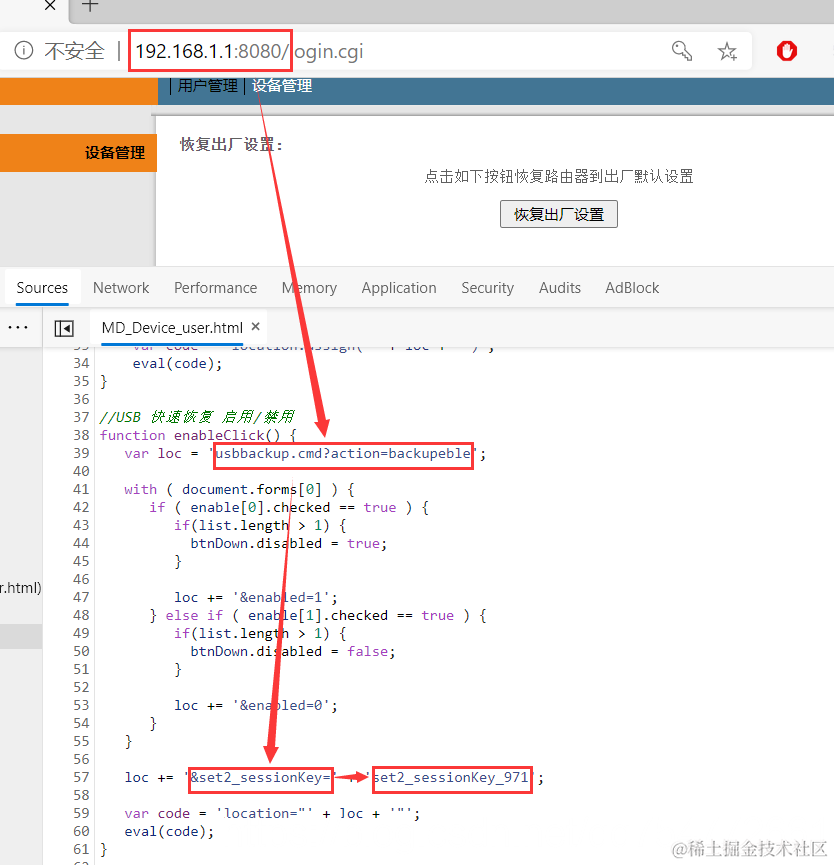
Task: Open the saved password key icon
Action: click(682, 51)
